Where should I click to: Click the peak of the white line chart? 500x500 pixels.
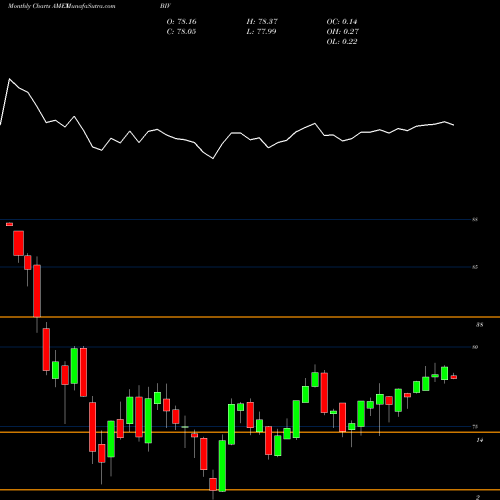(x=9, y=79)
